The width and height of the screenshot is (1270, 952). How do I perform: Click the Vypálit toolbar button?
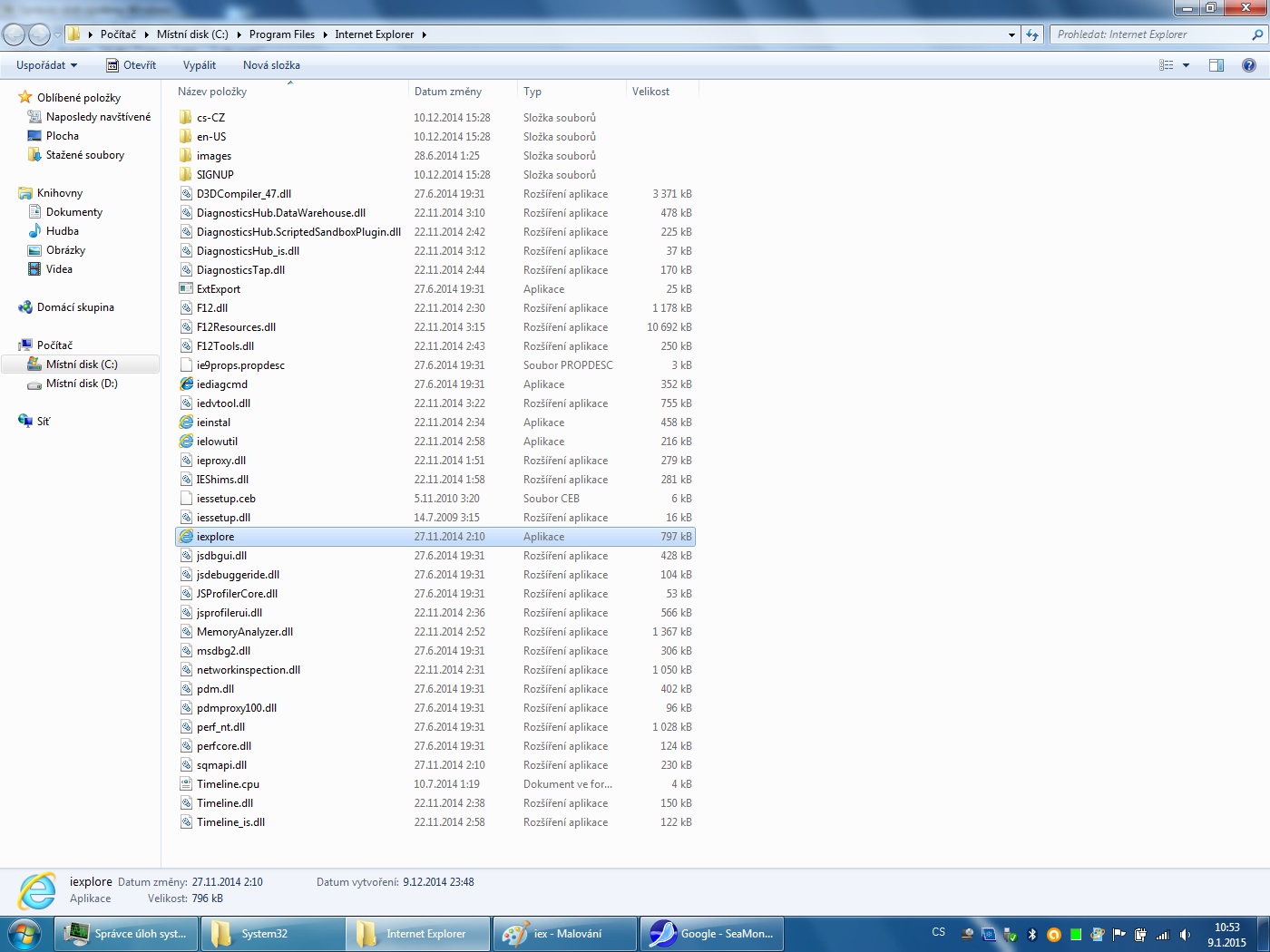click(200, 65)
